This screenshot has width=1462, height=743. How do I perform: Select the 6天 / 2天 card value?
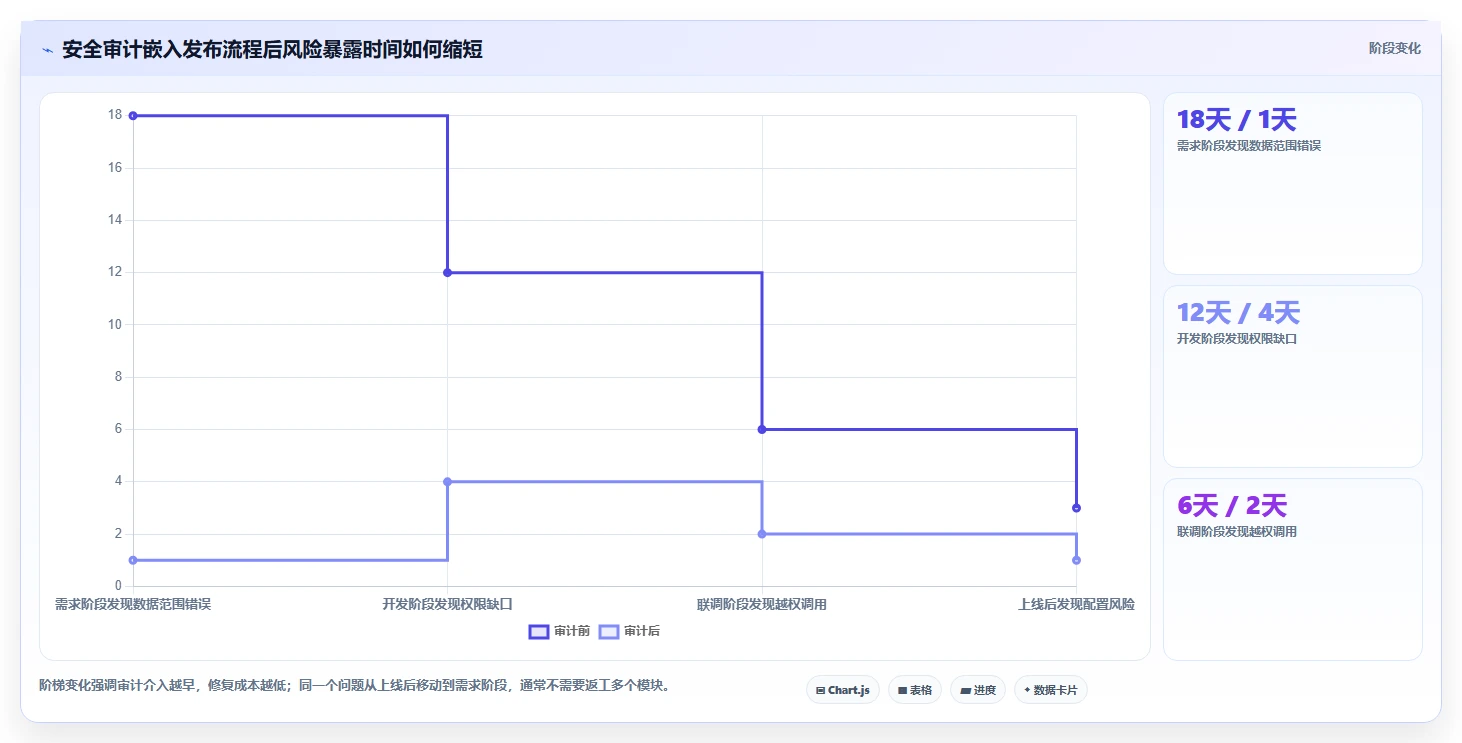(1232, 506)
